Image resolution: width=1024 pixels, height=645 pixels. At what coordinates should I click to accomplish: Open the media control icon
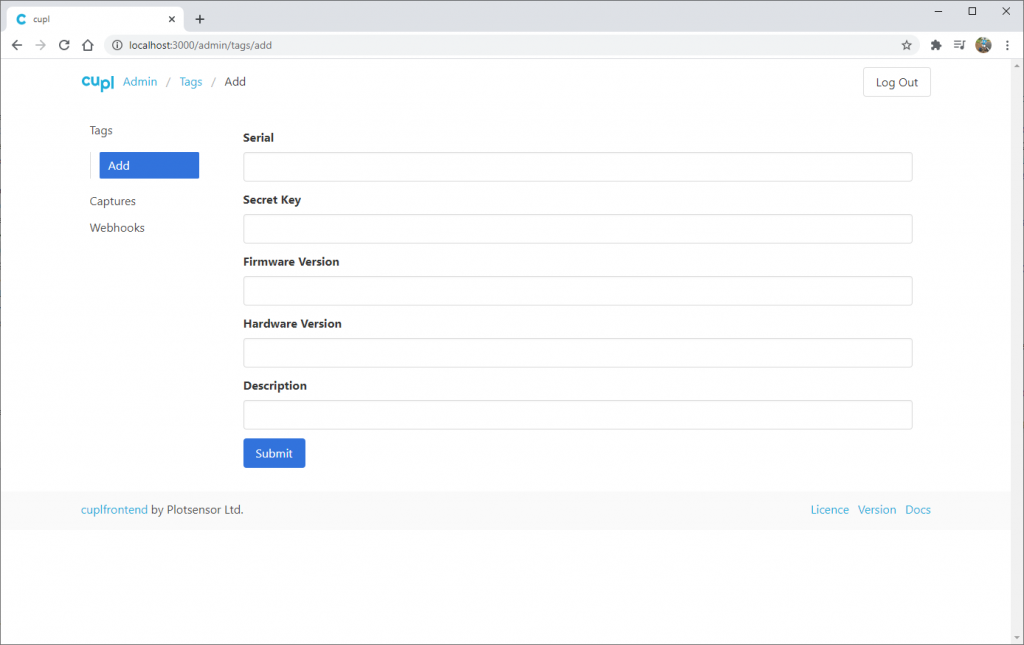(x=959, y=45)
